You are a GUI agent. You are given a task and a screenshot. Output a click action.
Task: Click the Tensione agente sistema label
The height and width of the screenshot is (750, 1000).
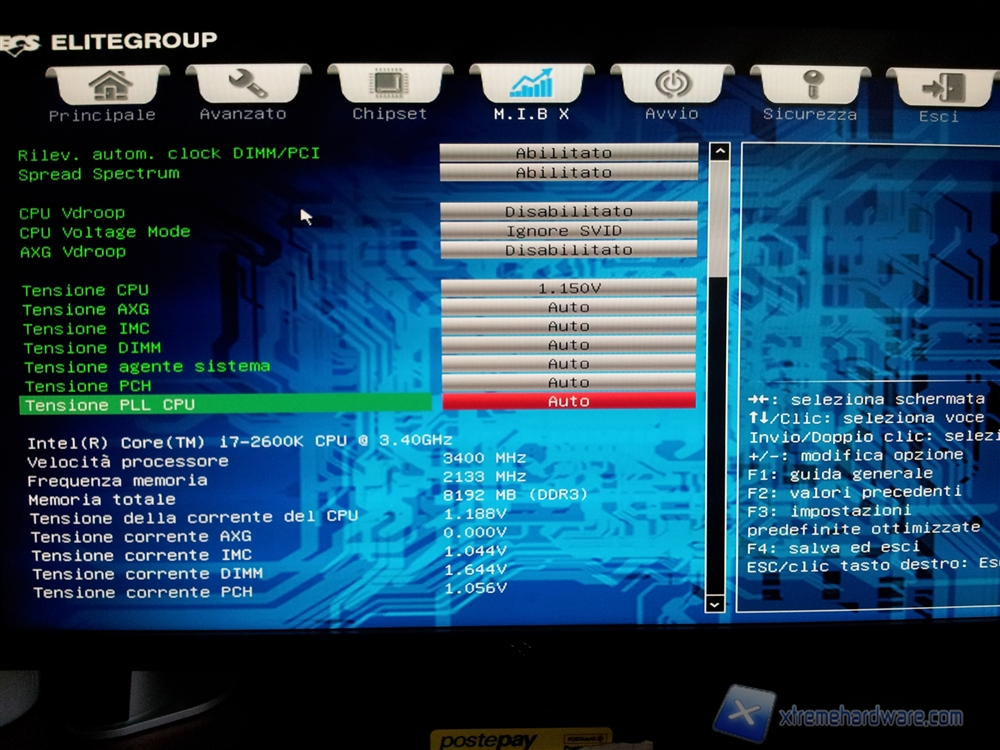tap(147, 367)
